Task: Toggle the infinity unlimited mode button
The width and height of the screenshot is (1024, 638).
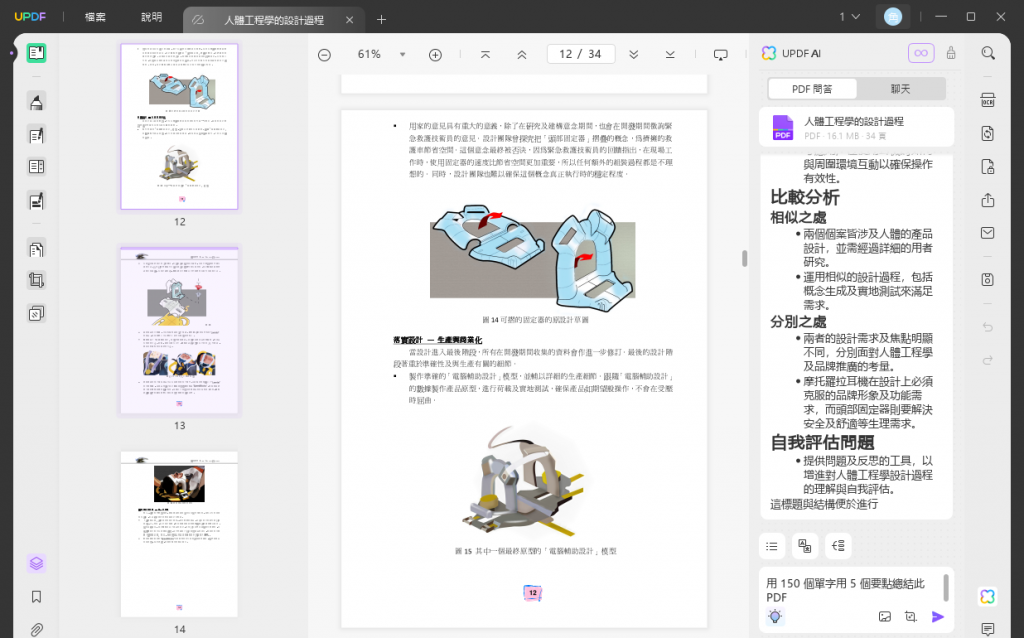Action: 921,53
